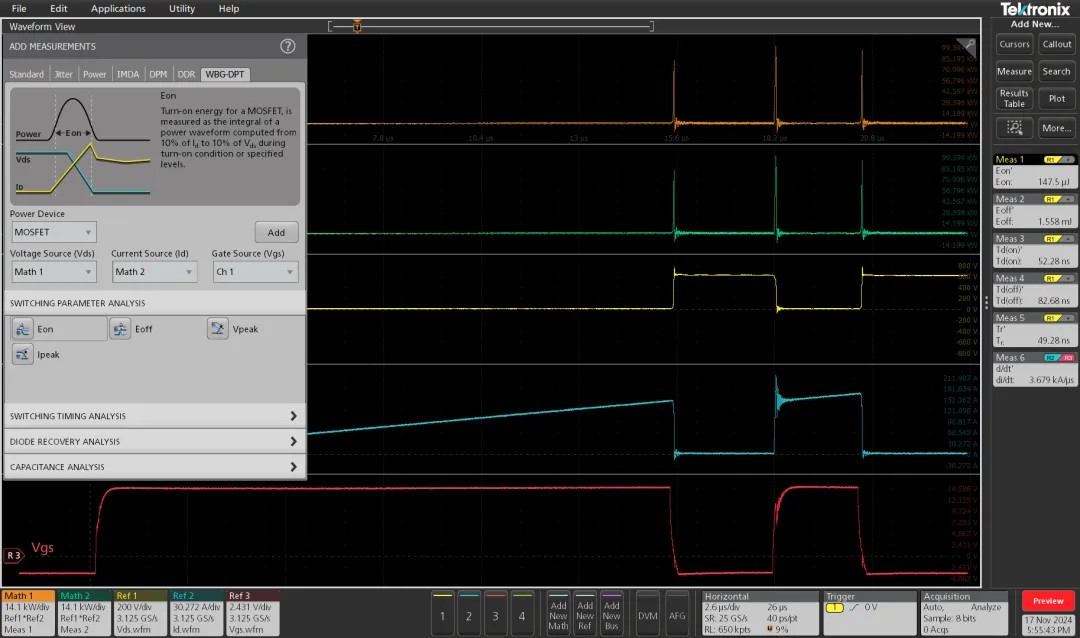Open the Applications menu

(118, 8)
